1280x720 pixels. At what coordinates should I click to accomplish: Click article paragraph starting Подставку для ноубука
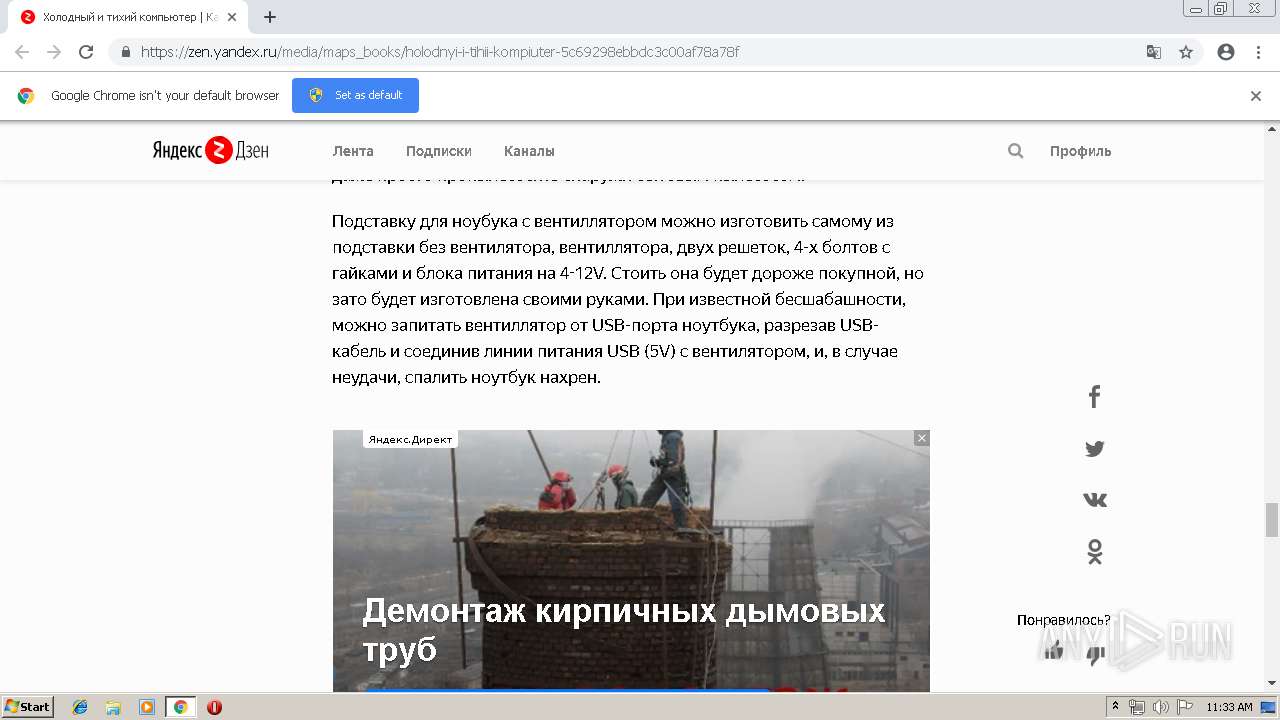click(x=629, y=299)
